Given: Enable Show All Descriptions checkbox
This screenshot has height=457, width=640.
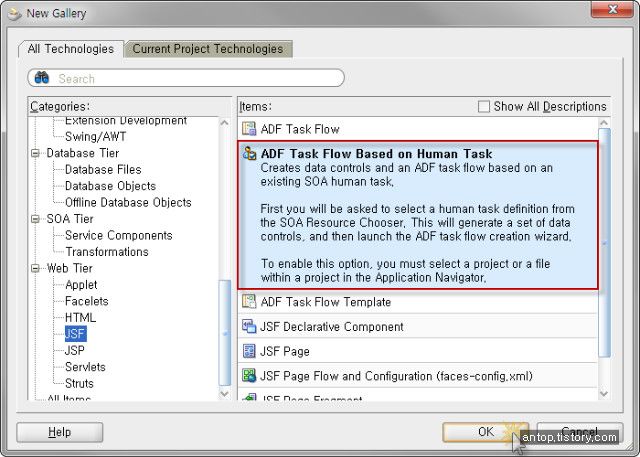Looking at the screenshot, I should 484,106.
